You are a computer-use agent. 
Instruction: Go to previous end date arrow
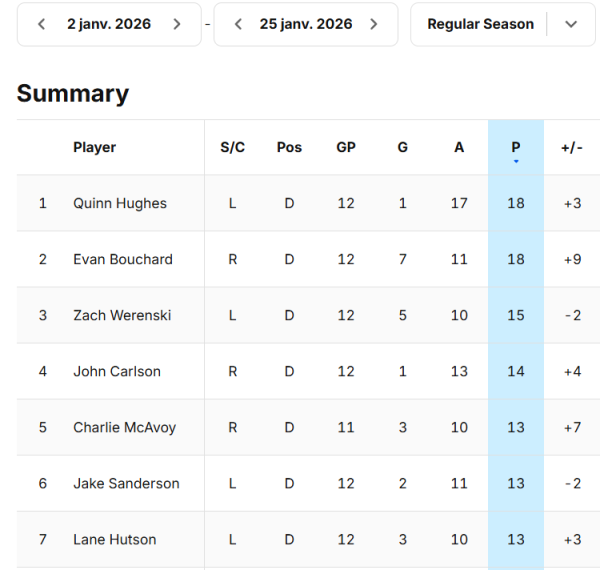point(238,24)
